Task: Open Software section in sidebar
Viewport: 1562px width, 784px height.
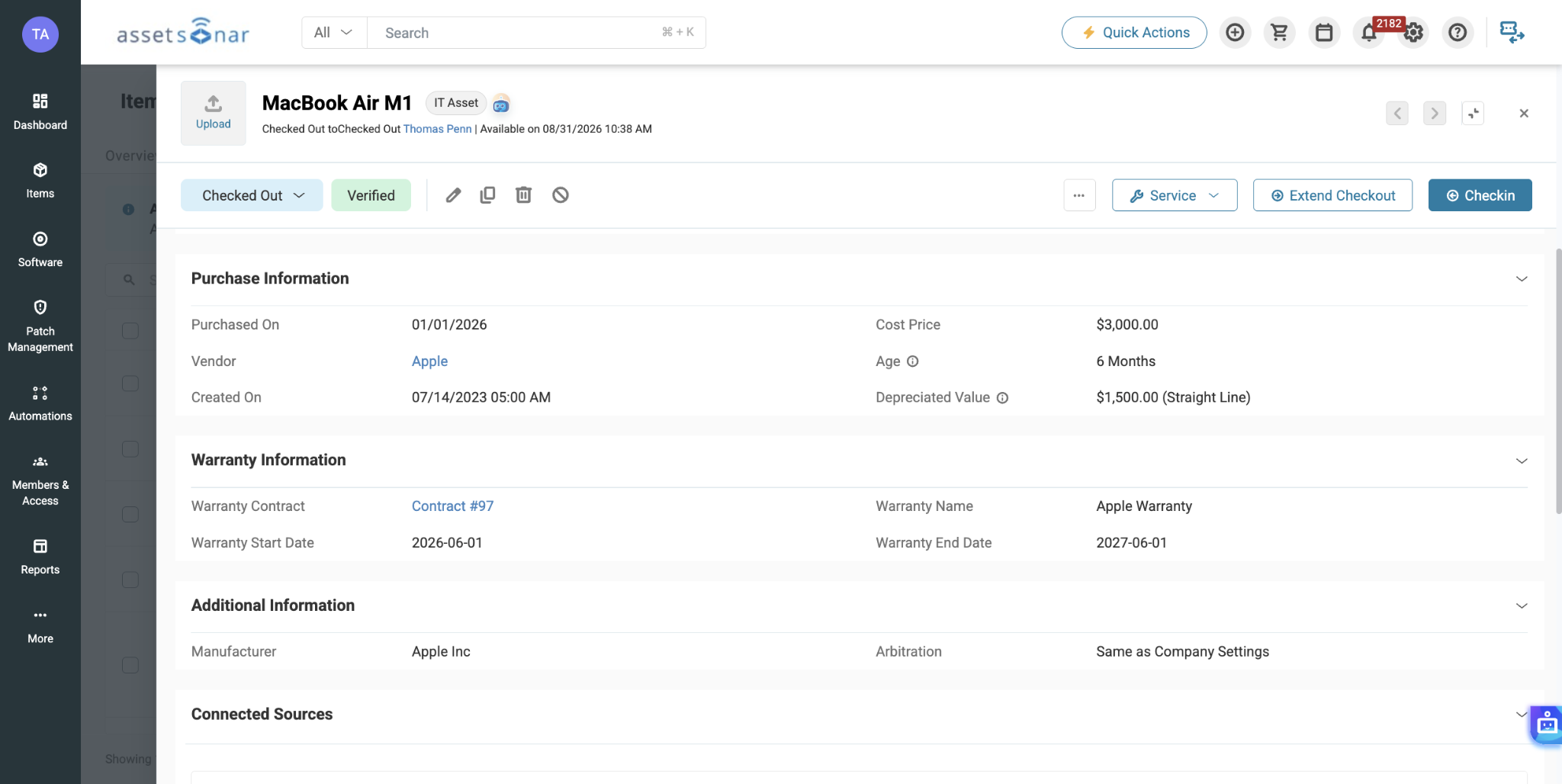Action: (x=40, y=249)
